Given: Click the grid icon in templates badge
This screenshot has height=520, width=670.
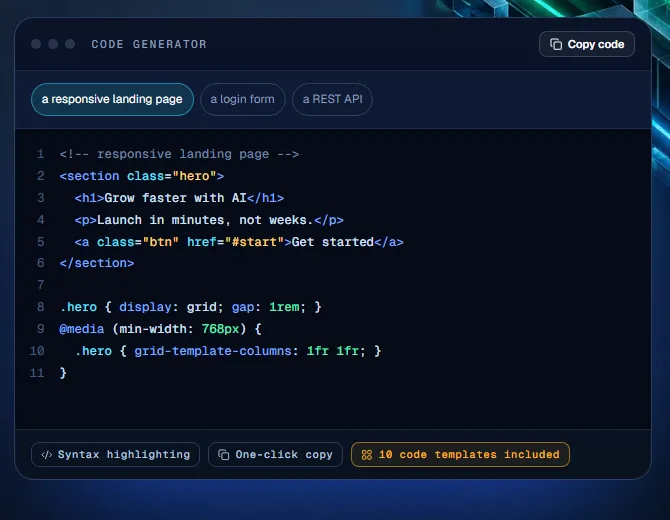Looking at the screenshot, I should pos(367,455).
